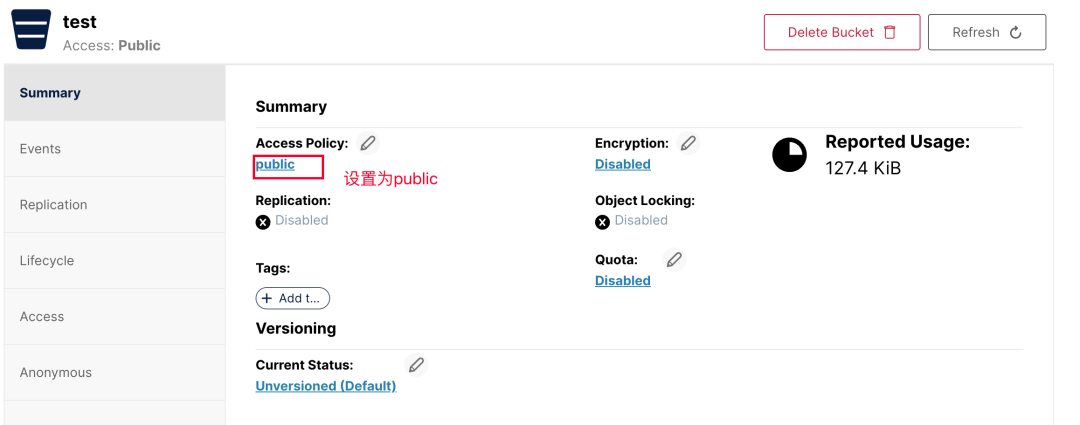Click the Encryption Disabled link
The width and height of the screenshot is (1080, 425).
pos(622,165)
